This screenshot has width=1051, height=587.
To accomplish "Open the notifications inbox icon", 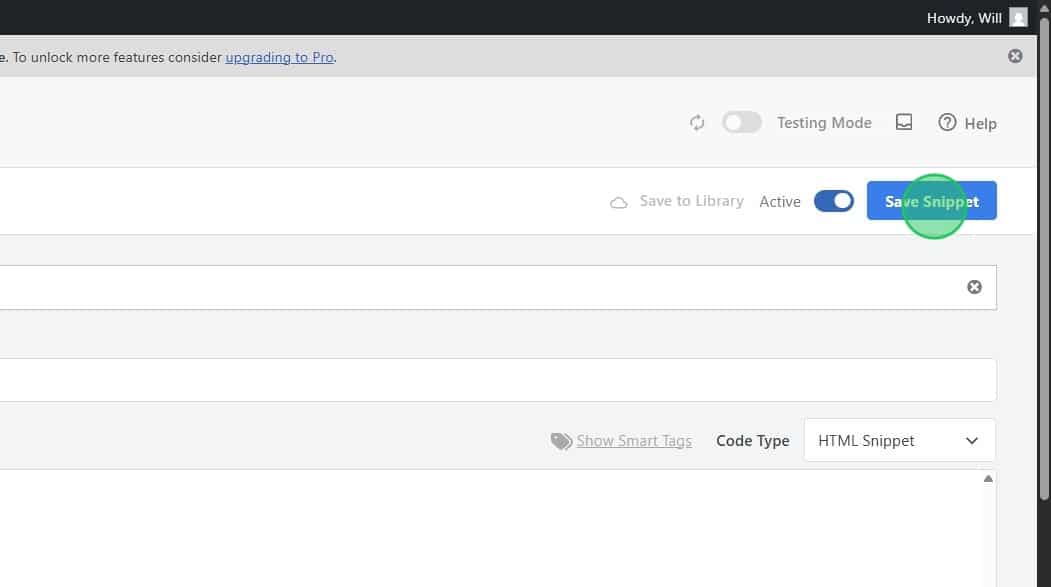I will [x=904, y=122].
